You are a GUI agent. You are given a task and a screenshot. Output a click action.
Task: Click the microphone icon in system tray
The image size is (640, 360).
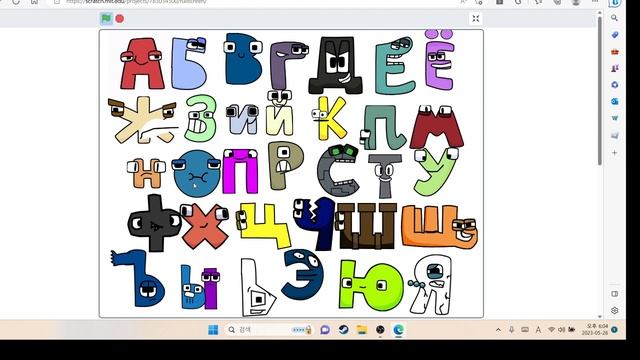click(x=511, y=330)
